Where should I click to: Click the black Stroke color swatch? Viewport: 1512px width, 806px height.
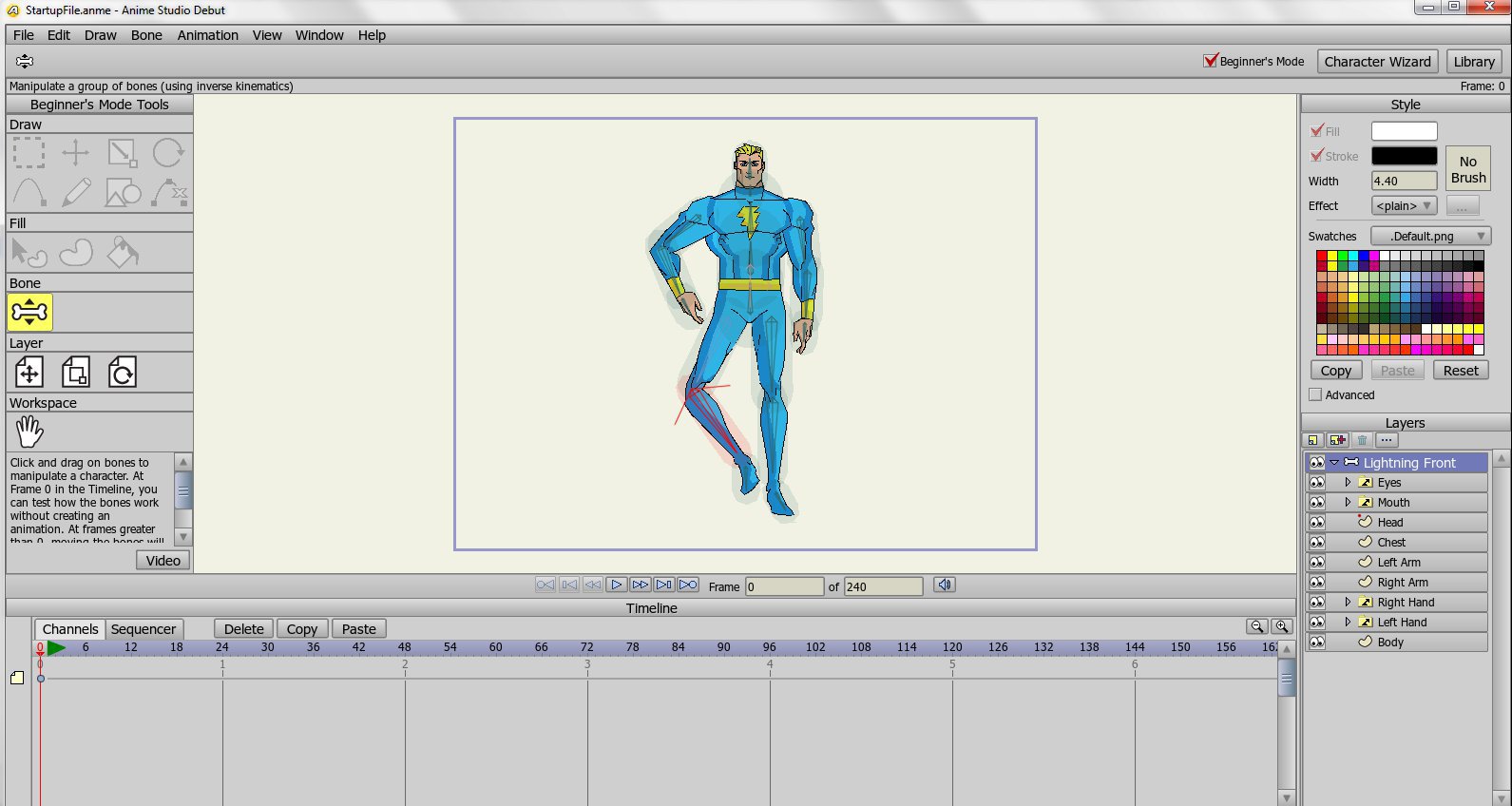coord(1404,156)
